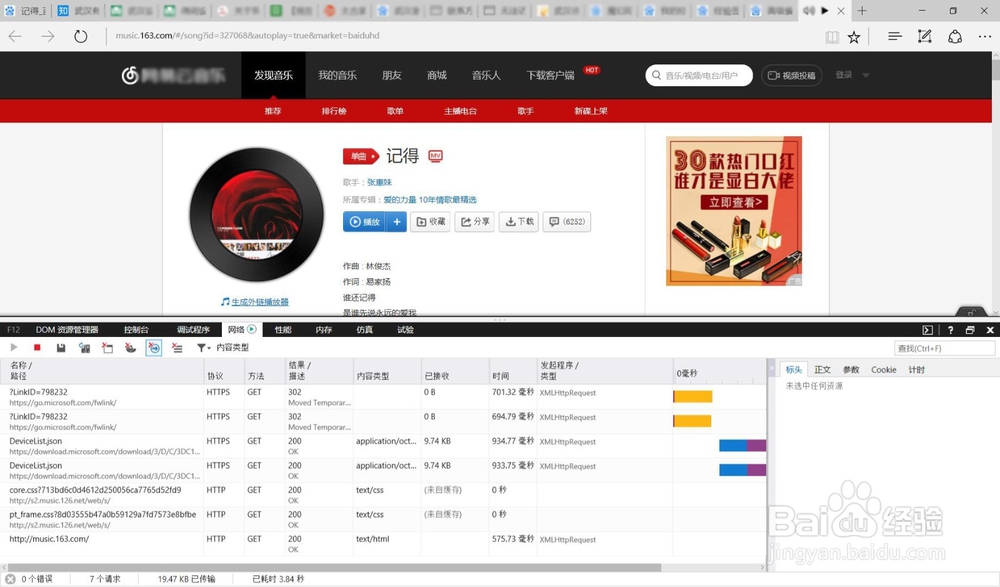Screen dimensions: 1000x587
Task: Click the browser forward arrow
Action: point(48,36)
